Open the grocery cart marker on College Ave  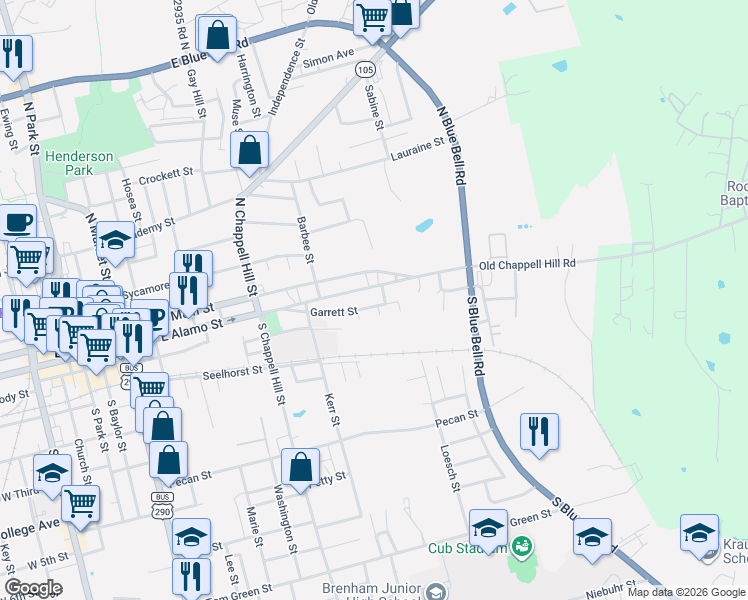pos(81,506)
